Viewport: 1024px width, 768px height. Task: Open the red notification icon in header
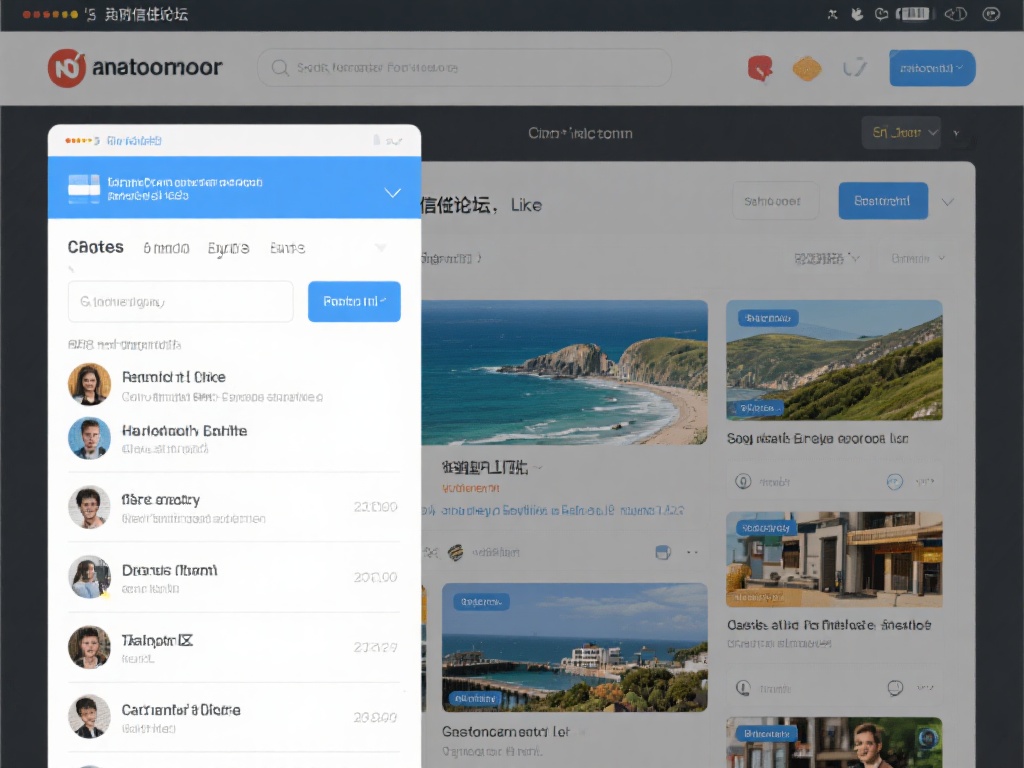coord(760,68)
